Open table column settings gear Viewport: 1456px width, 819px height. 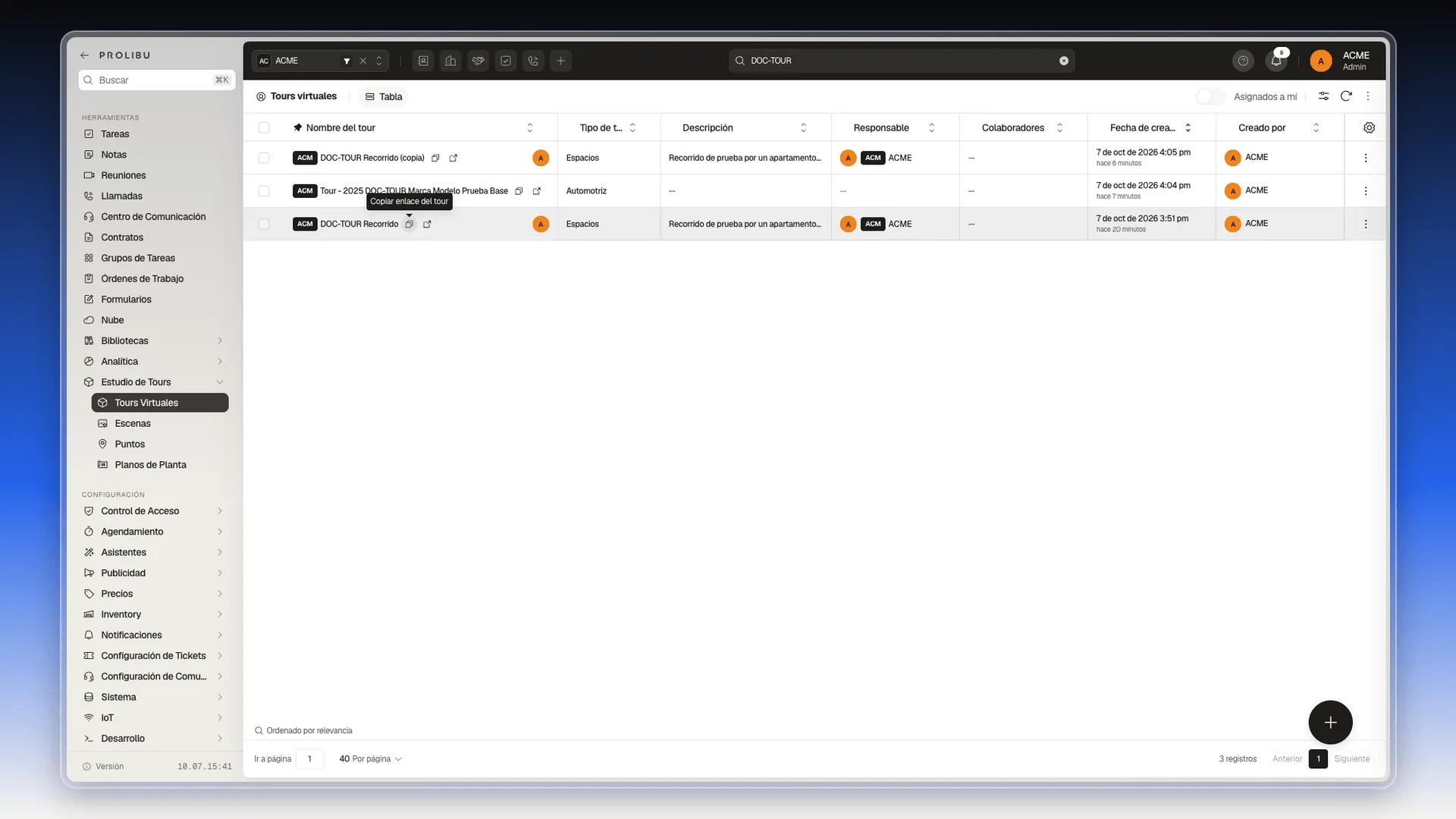tap(1369, 127)
